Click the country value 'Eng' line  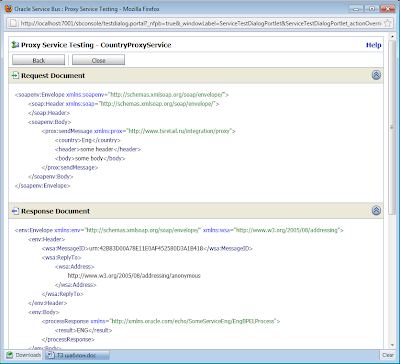[x=88, y=140]
